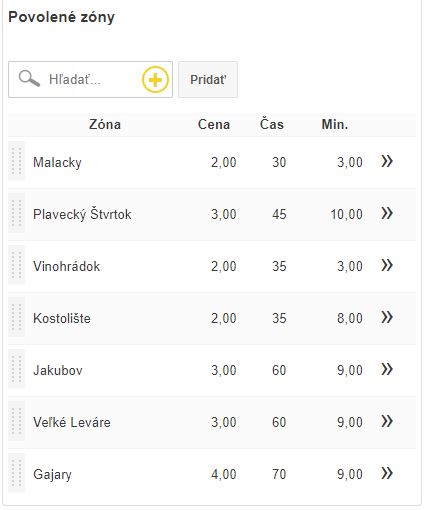Click the magnifying glass search icon
The image size is (425, 510).
(29, 79)
